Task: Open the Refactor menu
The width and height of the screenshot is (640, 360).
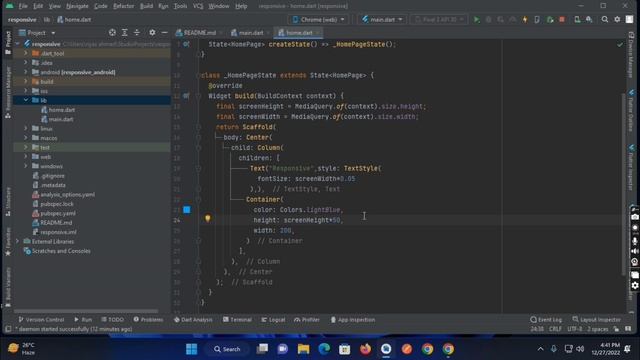Action: tap(123, 6)
